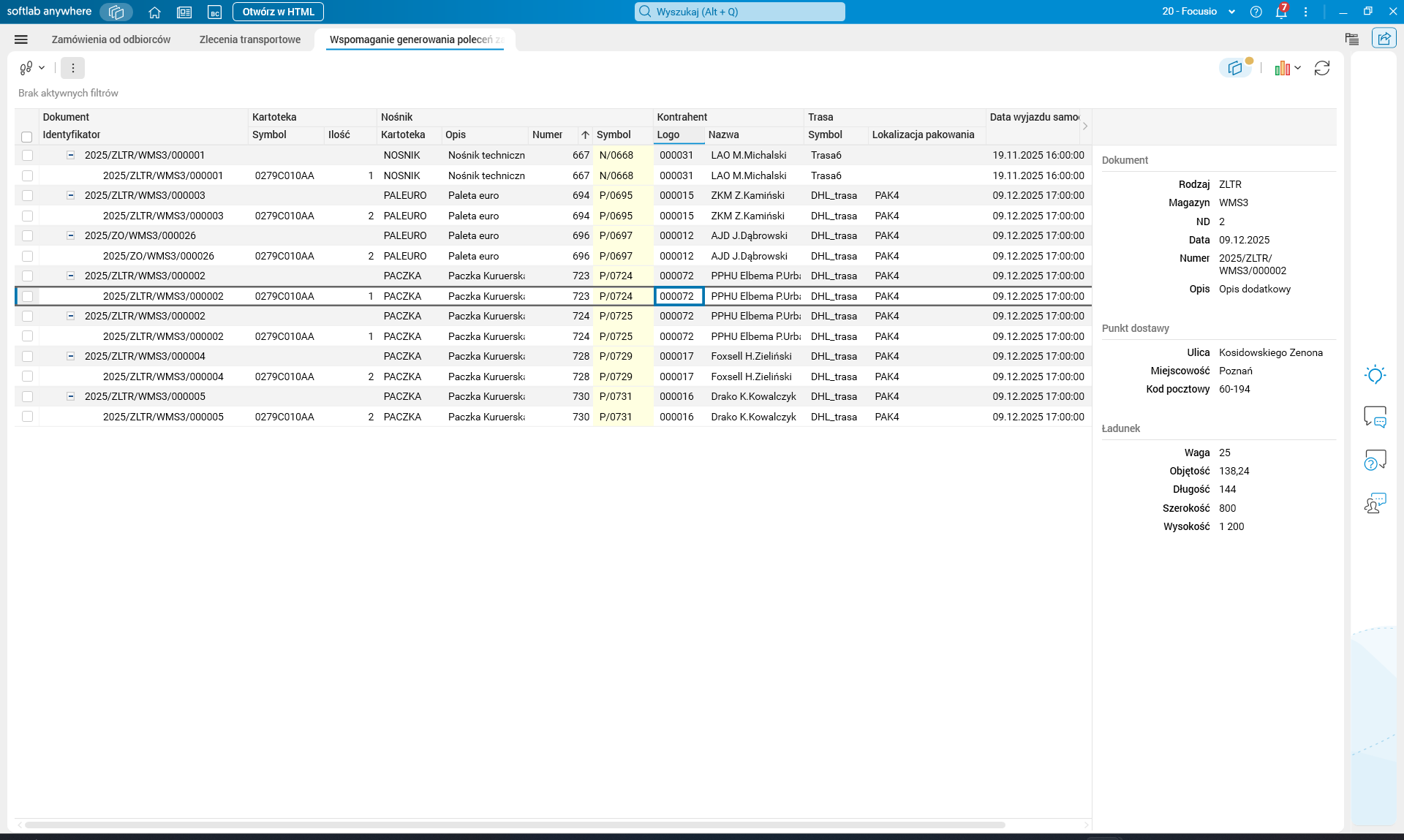This screenshot has width=1404, height=840.
Task: Click the refresh icon in toolbar
Action: coord(1322,68)
